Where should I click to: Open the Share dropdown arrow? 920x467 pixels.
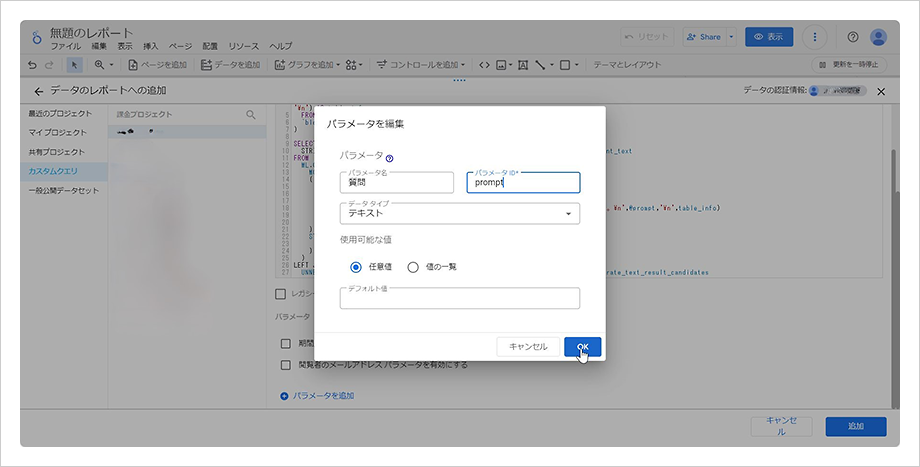tap(731, 37)
